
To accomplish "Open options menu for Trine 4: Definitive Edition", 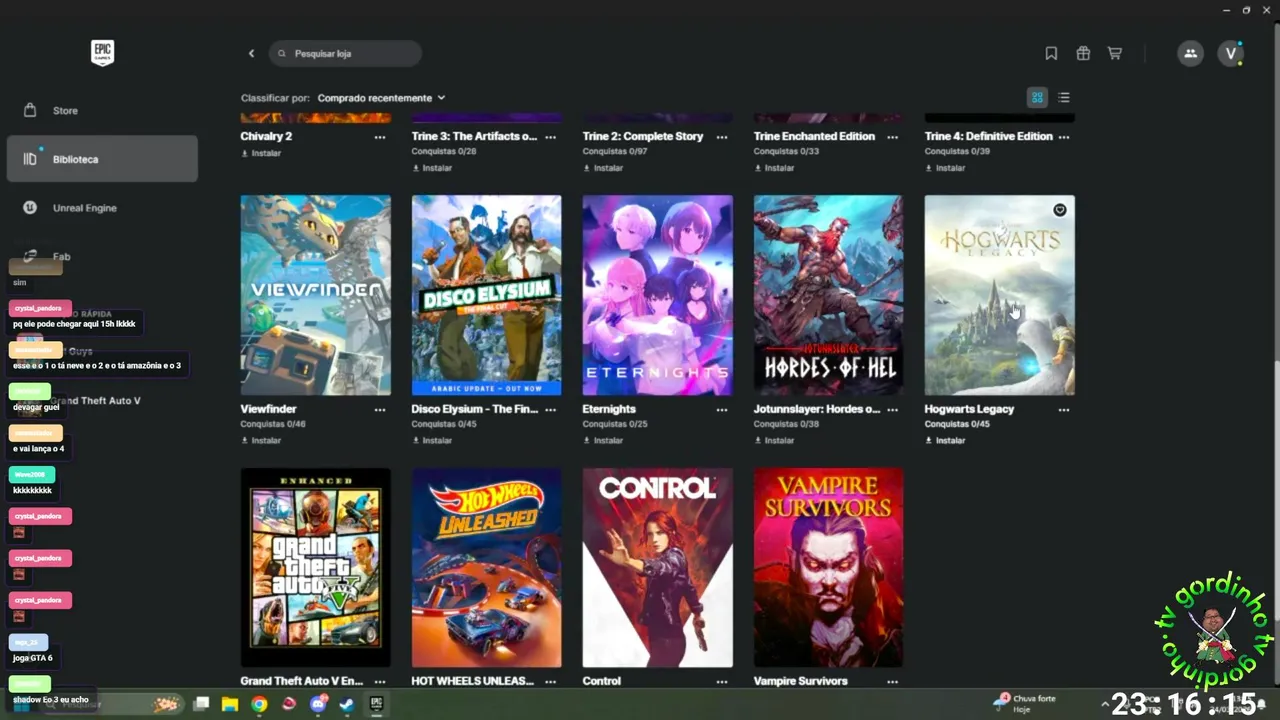I will tap(1064, 137).
